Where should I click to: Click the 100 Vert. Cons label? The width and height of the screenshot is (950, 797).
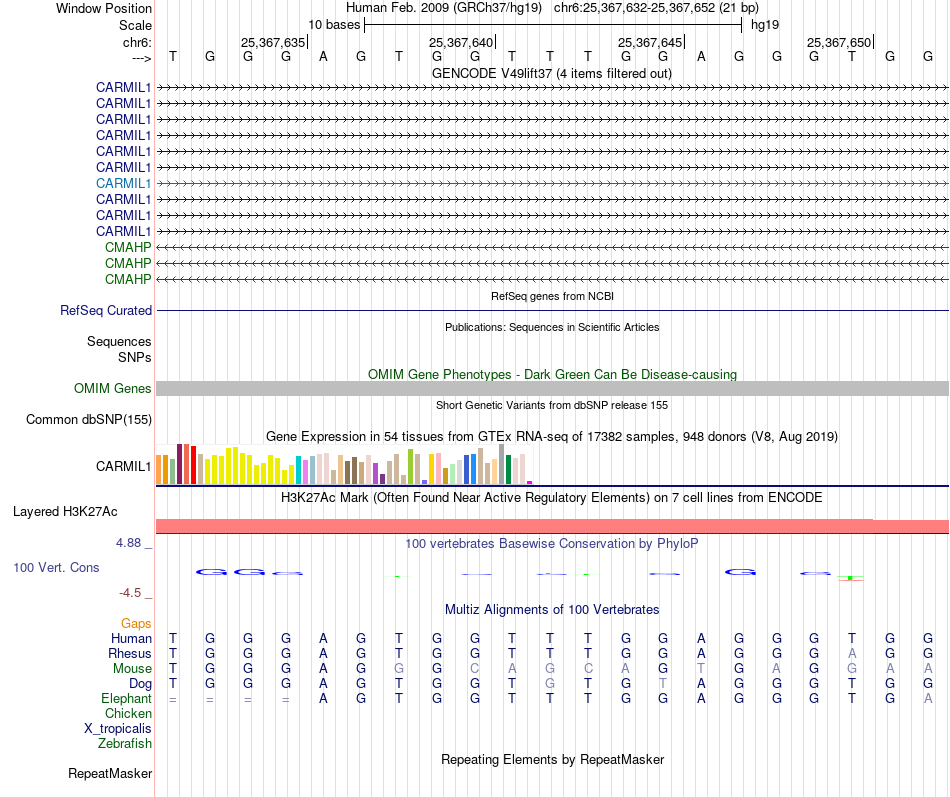coord(56,567)
